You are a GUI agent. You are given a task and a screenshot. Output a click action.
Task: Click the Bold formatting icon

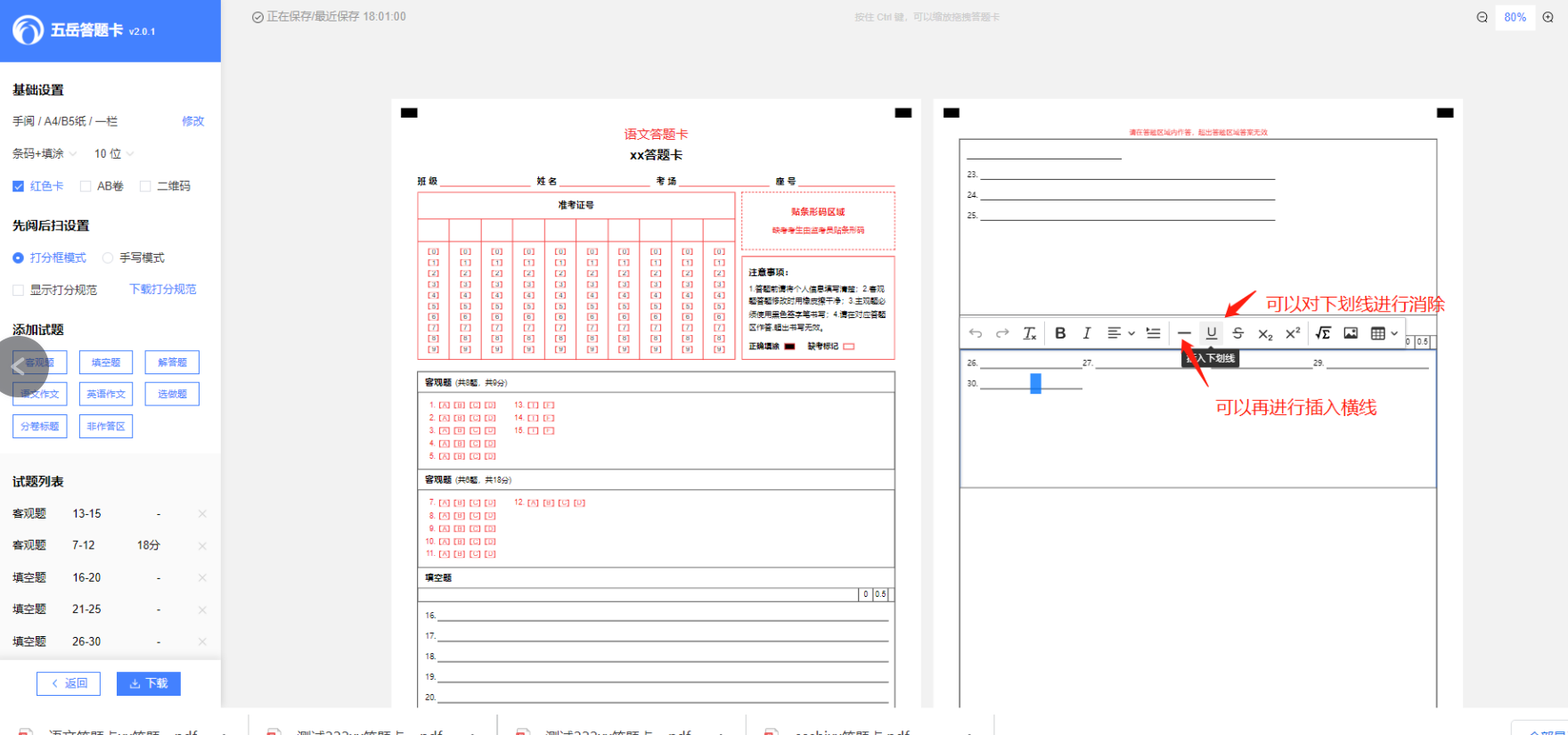pyautogui.click(x=1060, y=333)
